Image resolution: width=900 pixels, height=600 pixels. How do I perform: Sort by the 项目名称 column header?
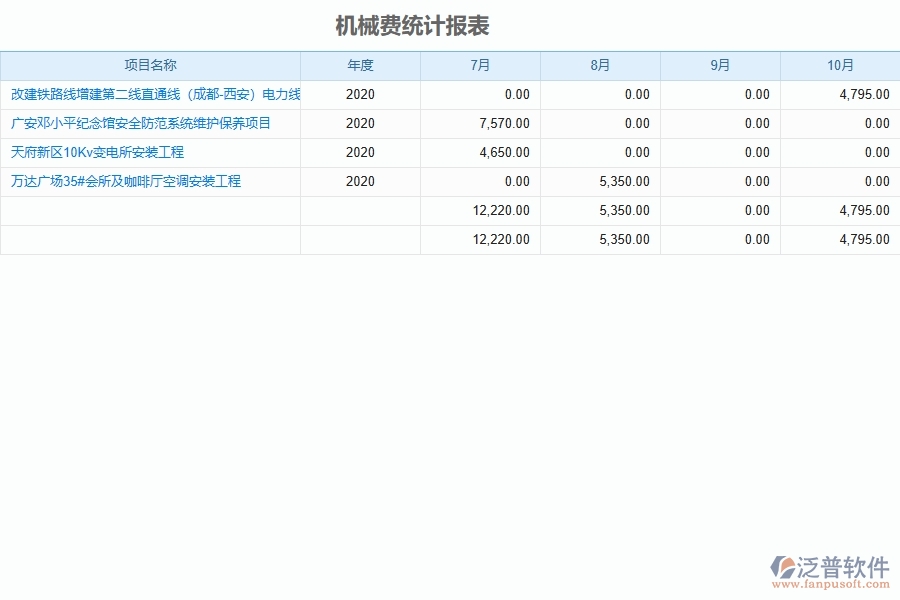coord(152,65)
